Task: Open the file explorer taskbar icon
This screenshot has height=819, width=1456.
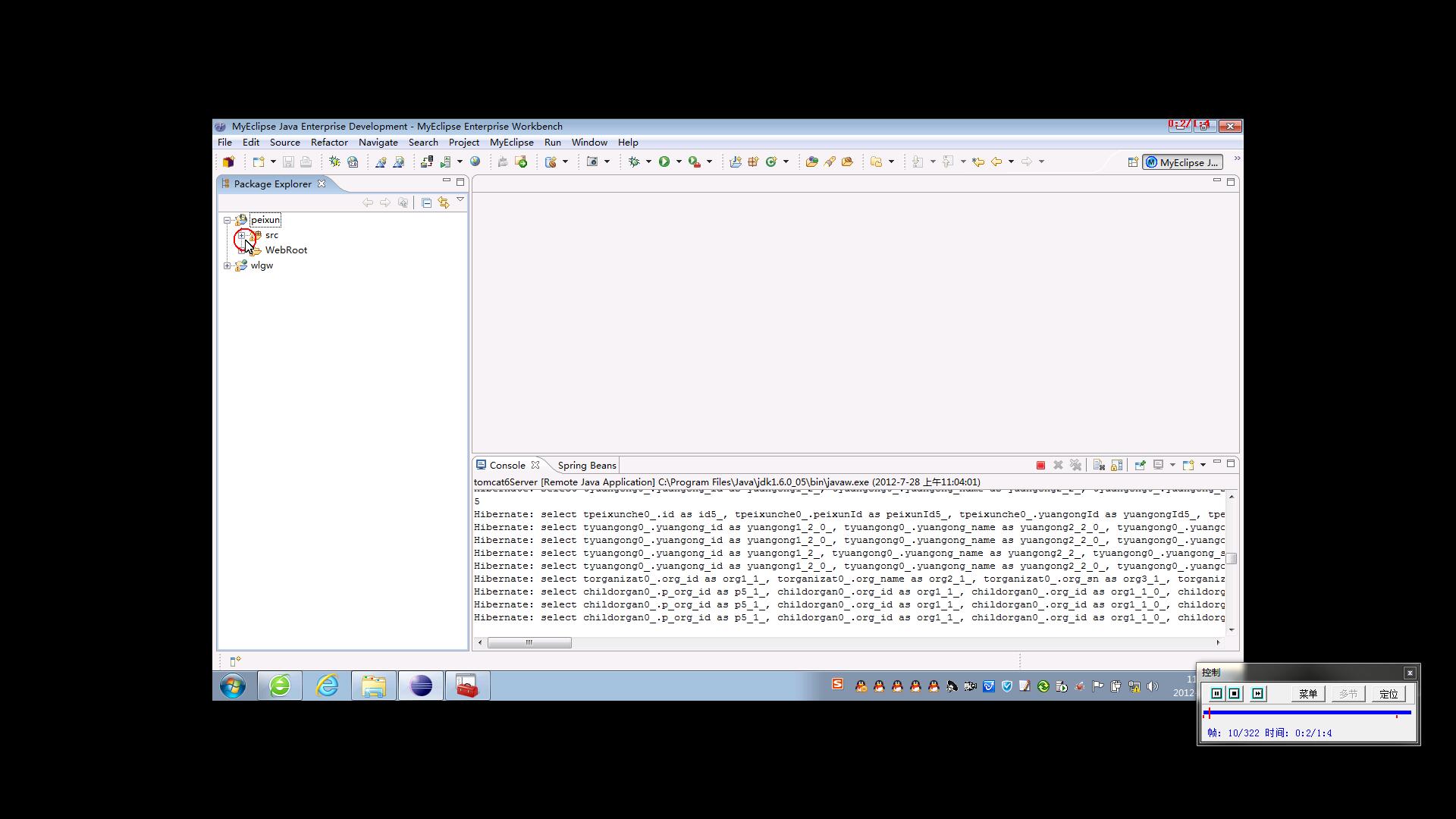Action: (x=374, y=686)
